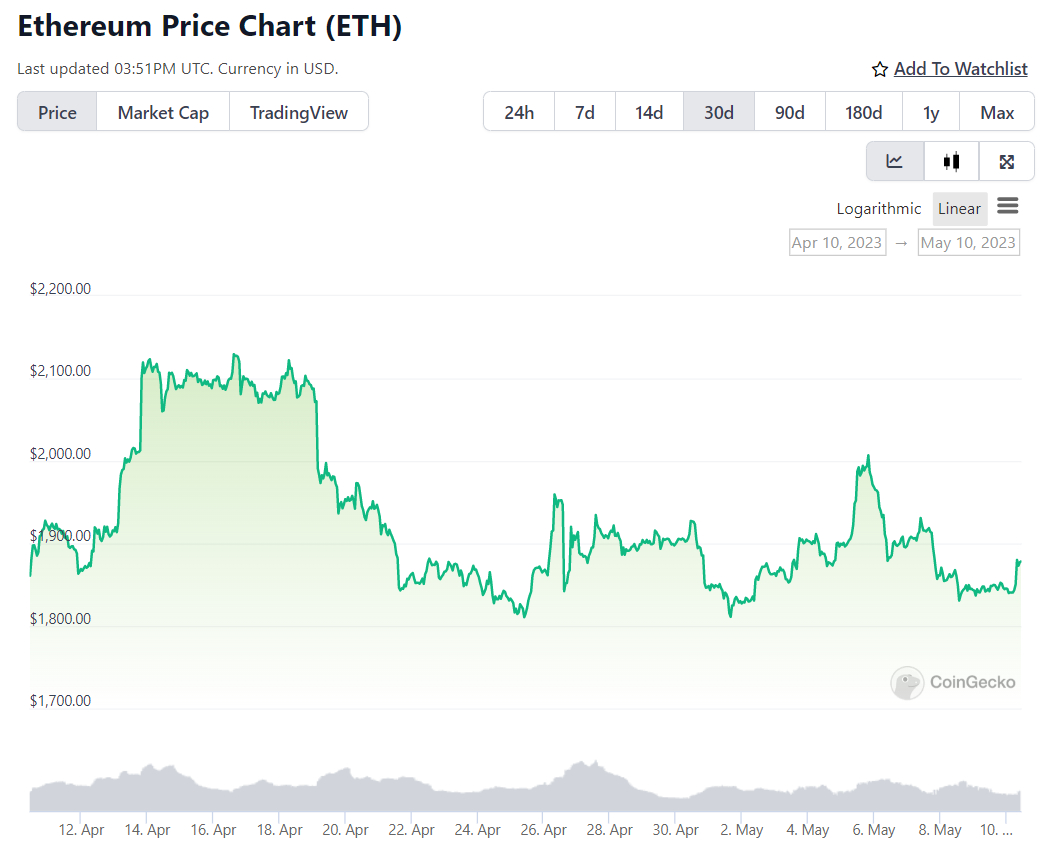Show the Max time range
Screen dimensions: 1046x846
[997, 112]
